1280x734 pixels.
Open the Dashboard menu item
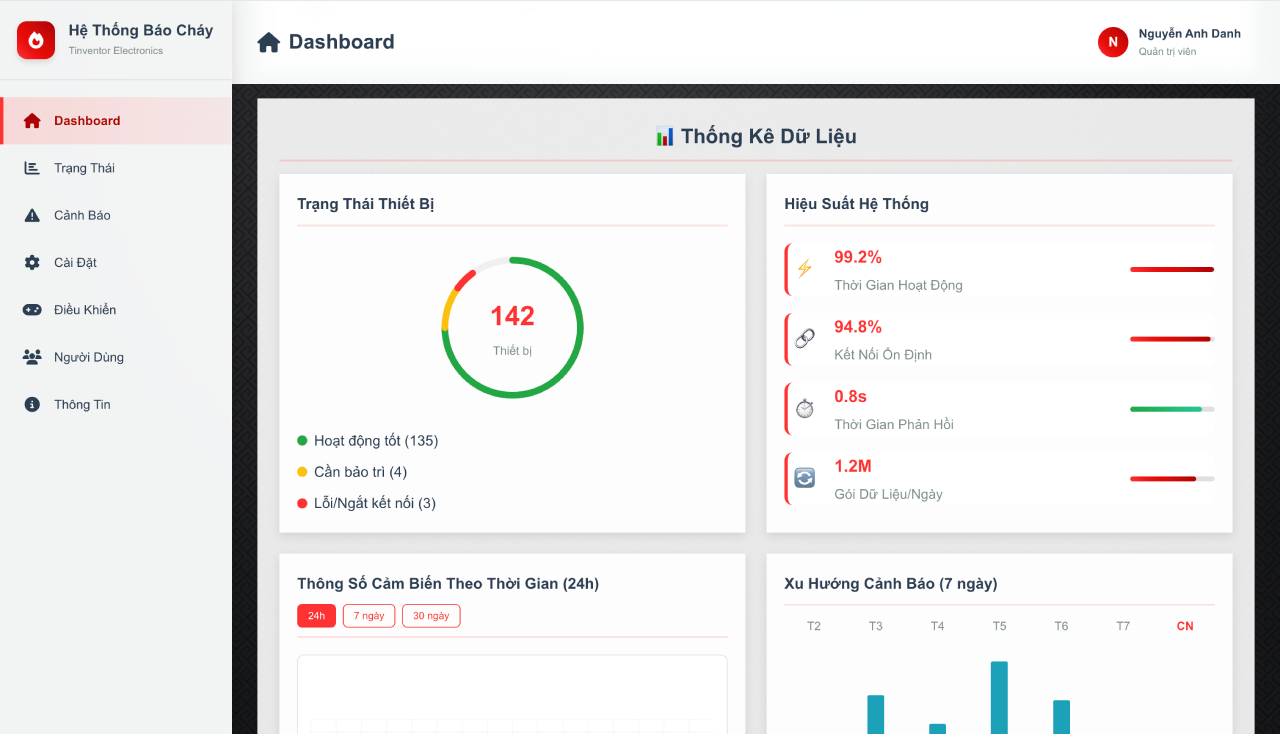[87, 121]
